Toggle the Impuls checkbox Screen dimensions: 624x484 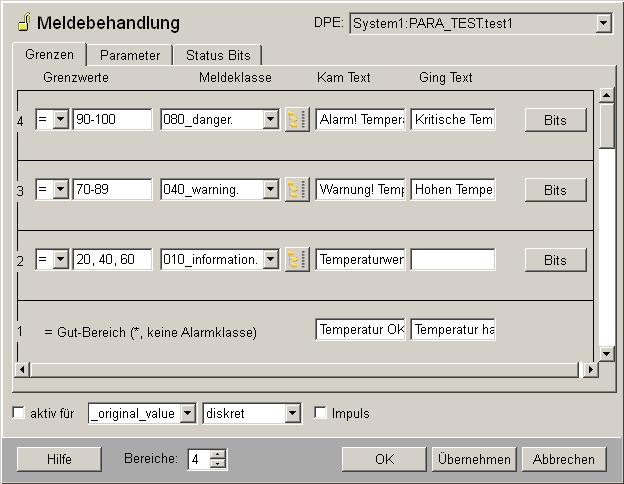320,413
